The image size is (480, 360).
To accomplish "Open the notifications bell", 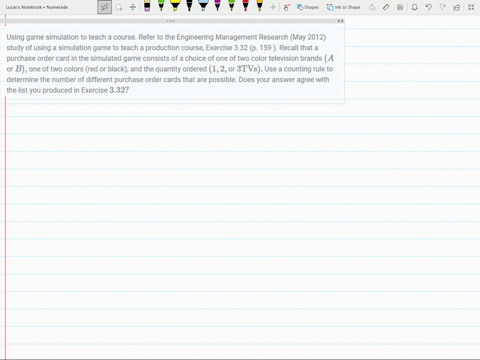I will click(414, 7).
